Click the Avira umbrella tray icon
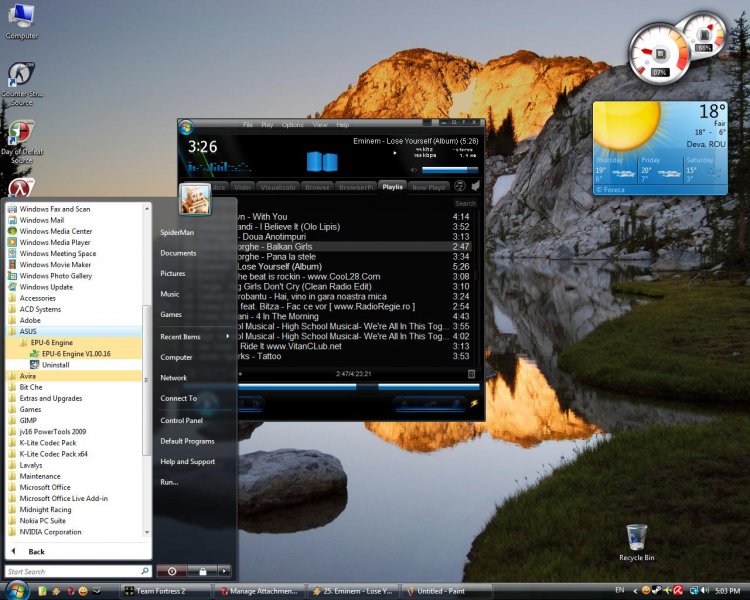750x600 pixels. (x=678, y=590)
